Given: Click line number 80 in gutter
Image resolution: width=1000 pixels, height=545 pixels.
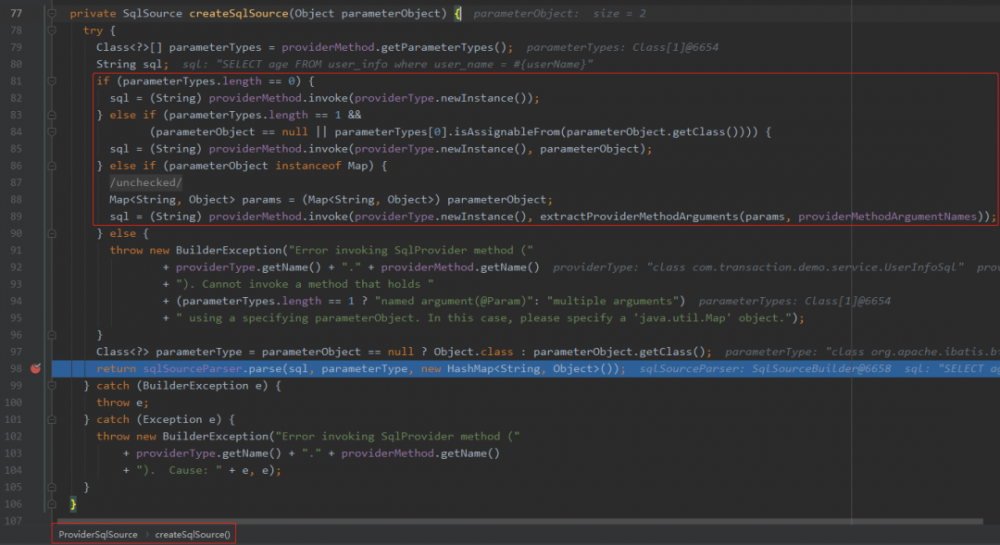Looking at the screenshot, I should [16, 64].
